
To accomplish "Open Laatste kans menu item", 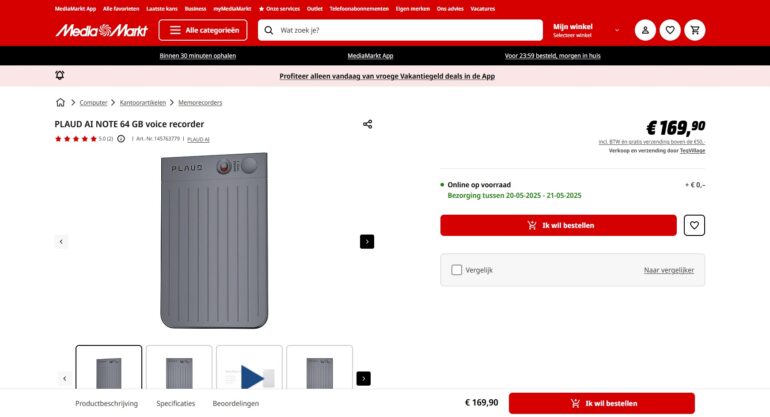I will (x=162, y=9).
